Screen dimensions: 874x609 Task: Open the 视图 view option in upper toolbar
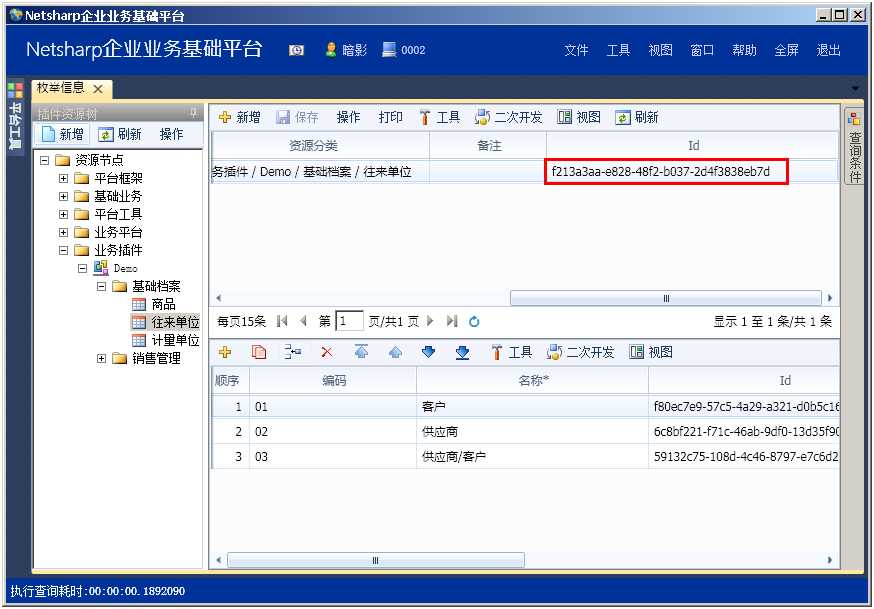point(579,117)
